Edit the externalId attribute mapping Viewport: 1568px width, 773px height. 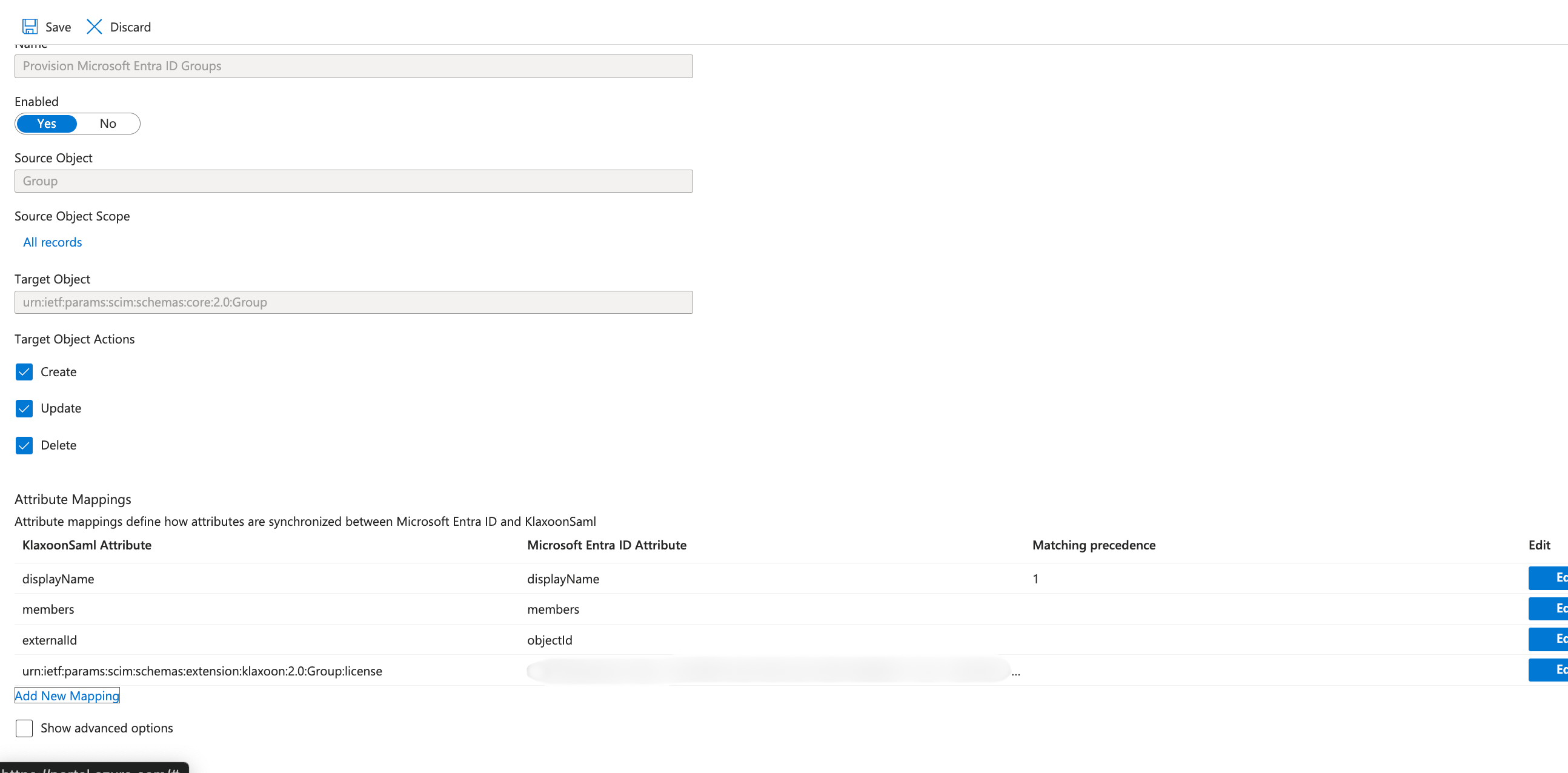point(1549,639)
